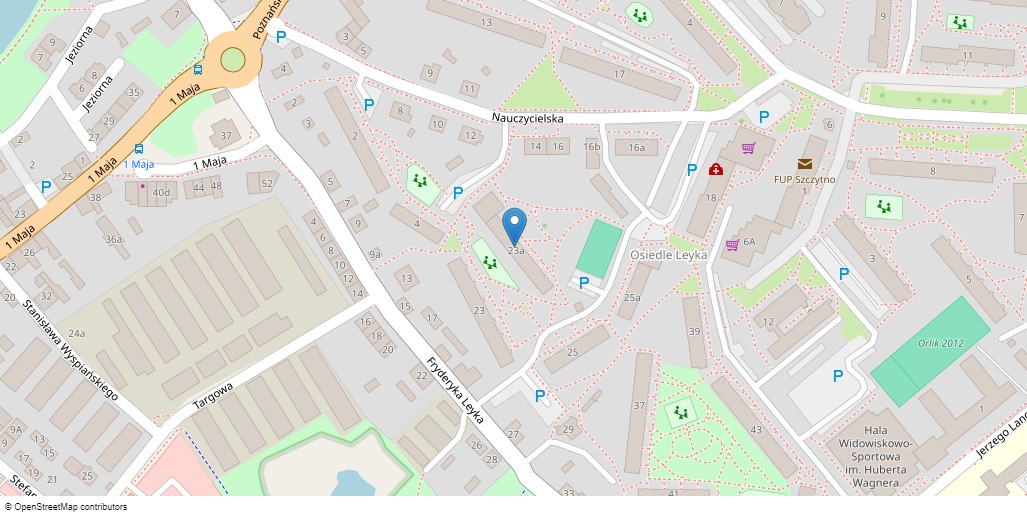1027x515 pixels.
Task: Select the parking icon below building 25
Action: point(540,396)
